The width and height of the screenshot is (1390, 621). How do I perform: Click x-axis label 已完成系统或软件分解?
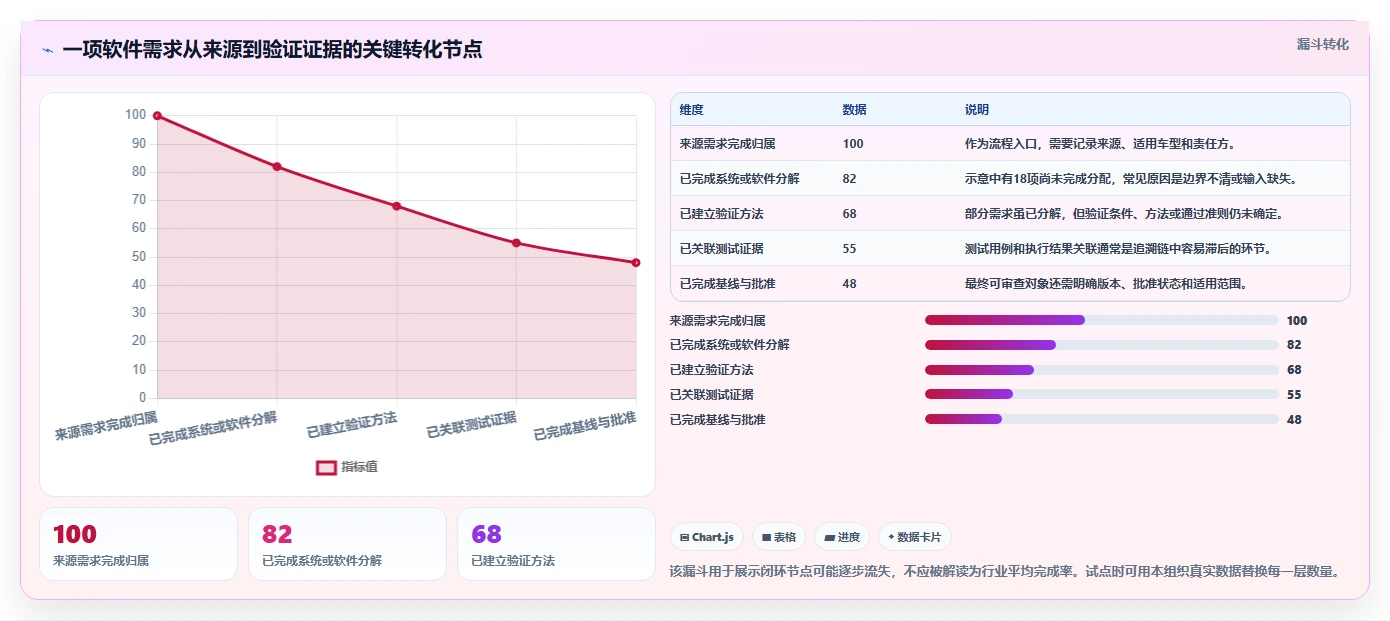(x=213, y=428)
